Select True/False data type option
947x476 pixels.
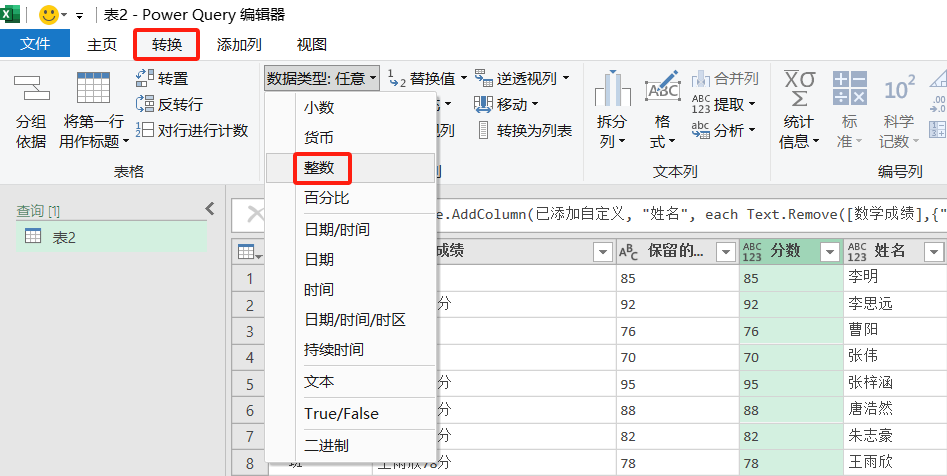point(350,414)
